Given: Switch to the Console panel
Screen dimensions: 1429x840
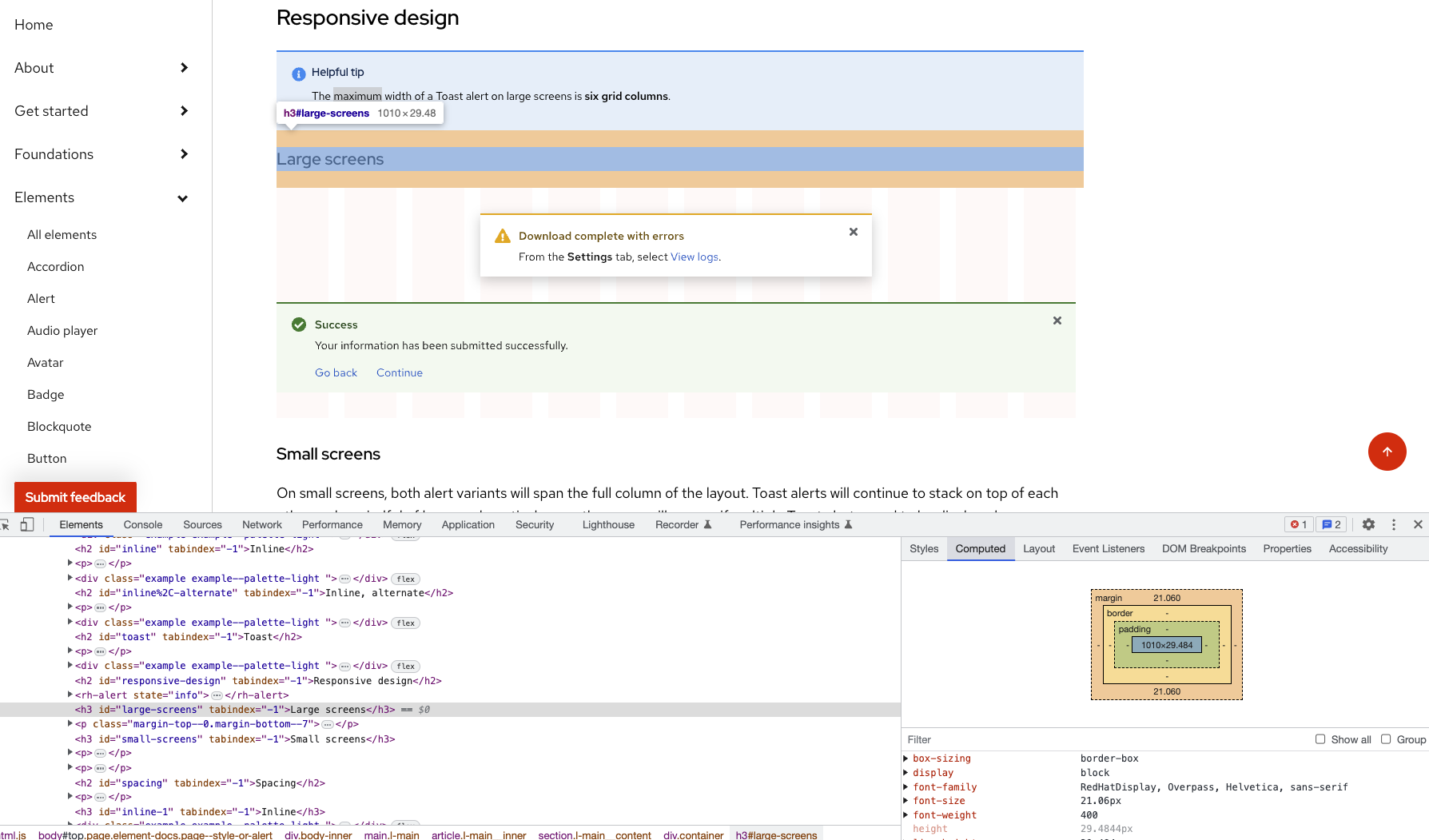Looking at the screenshot, I should (142, 524).
